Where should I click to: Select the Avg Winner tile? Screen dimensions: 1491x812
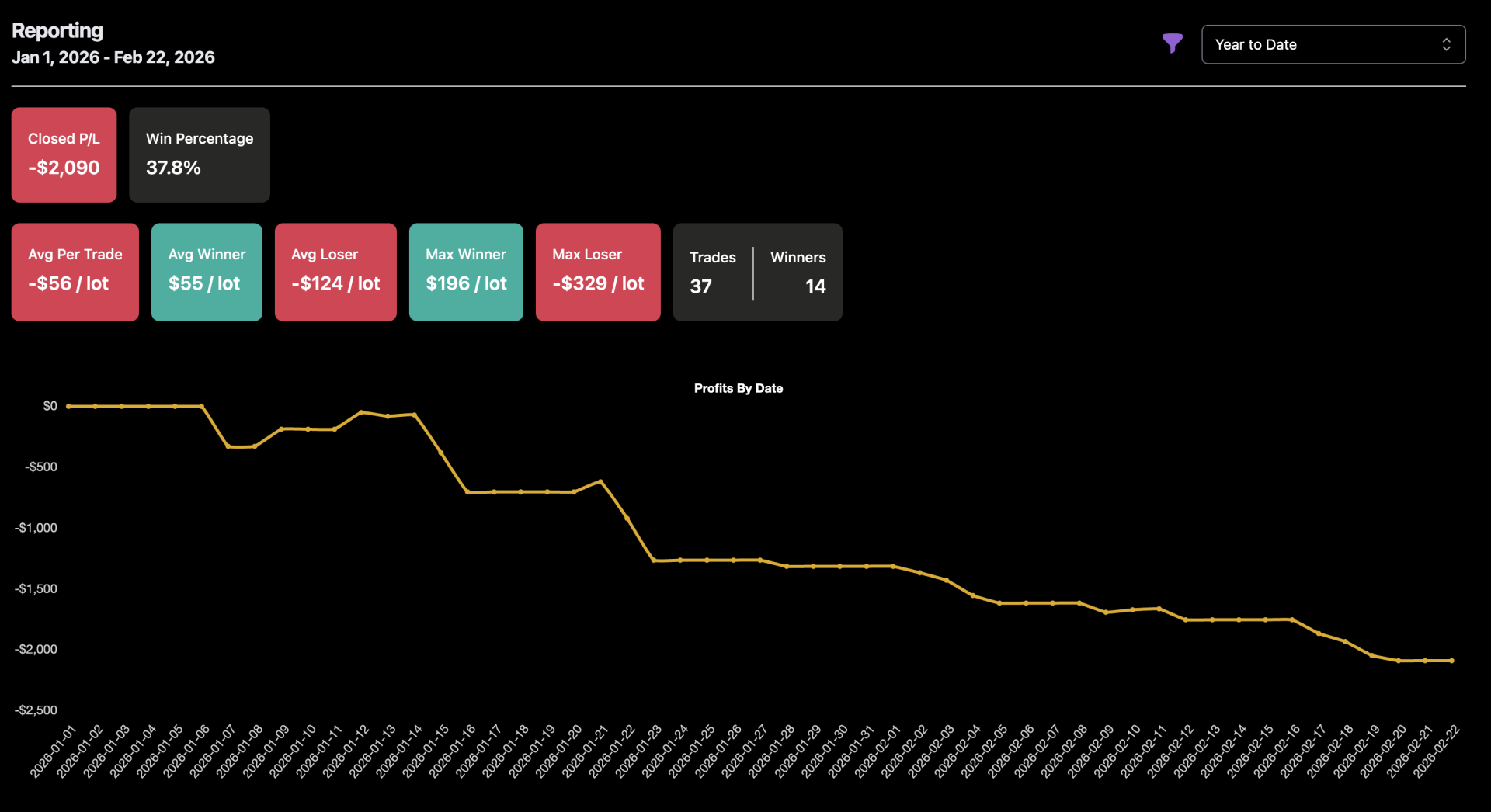coord(207,272)
